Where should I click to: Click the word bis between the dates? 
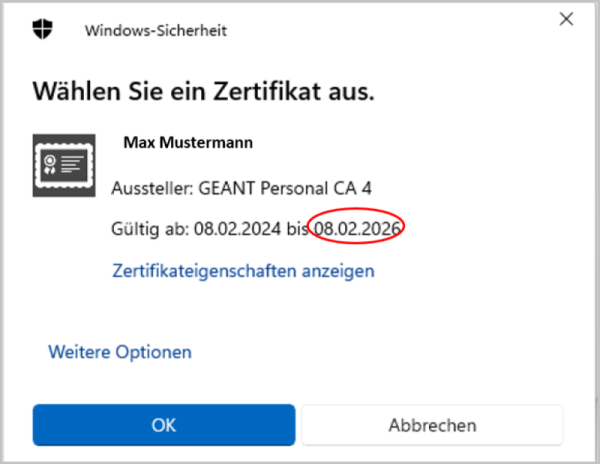pyautogui.click(x=297, y=229)
